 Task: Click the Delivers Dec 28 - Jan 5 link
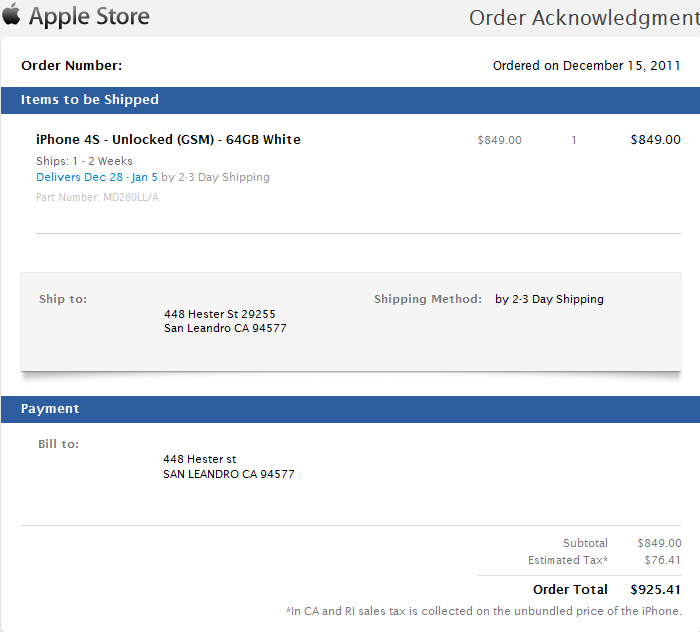[x=97, y=177]
